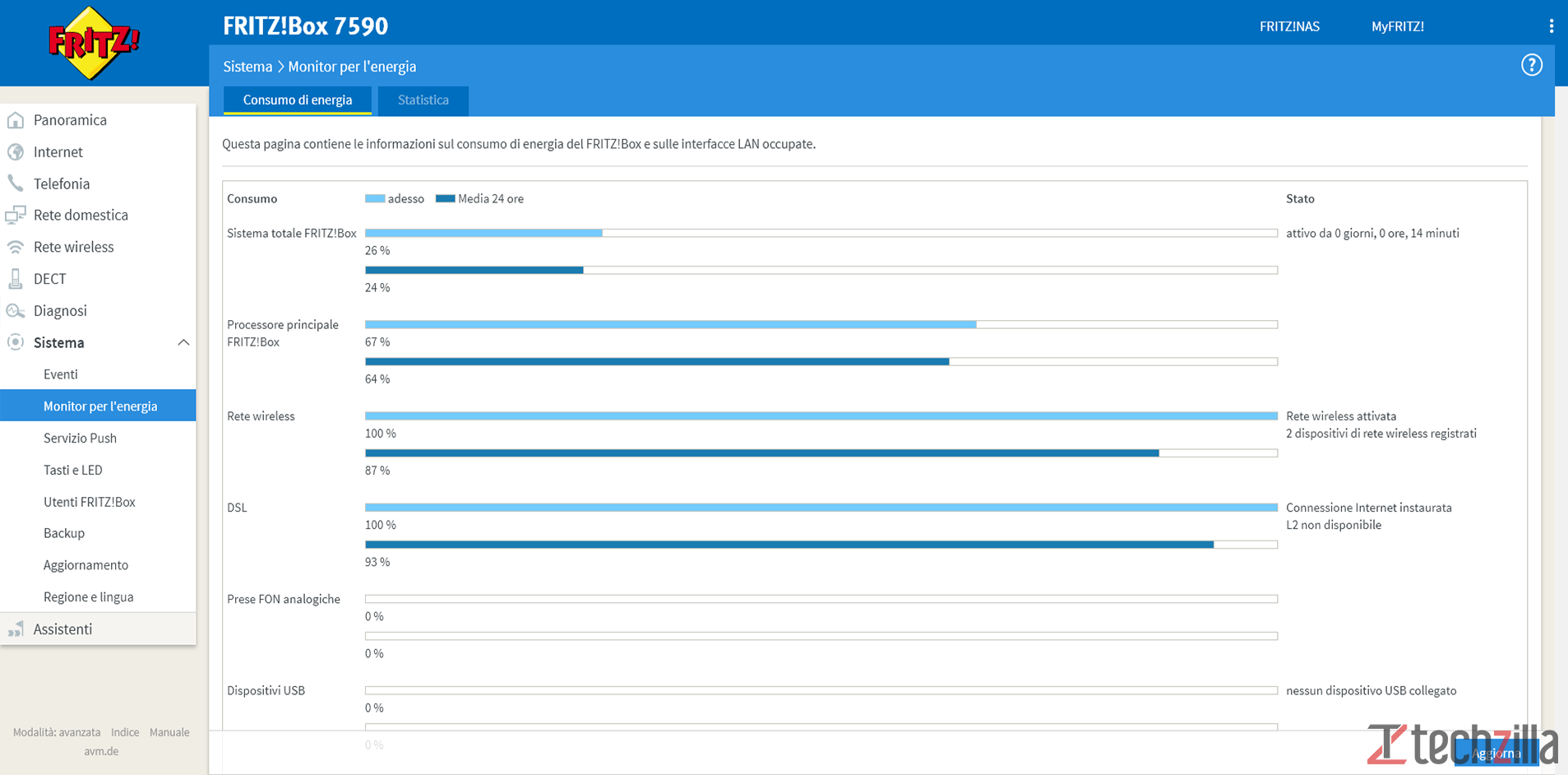
Task: Click the Internet globe icon
Action: pyautogui.click(x=16, y=152)
